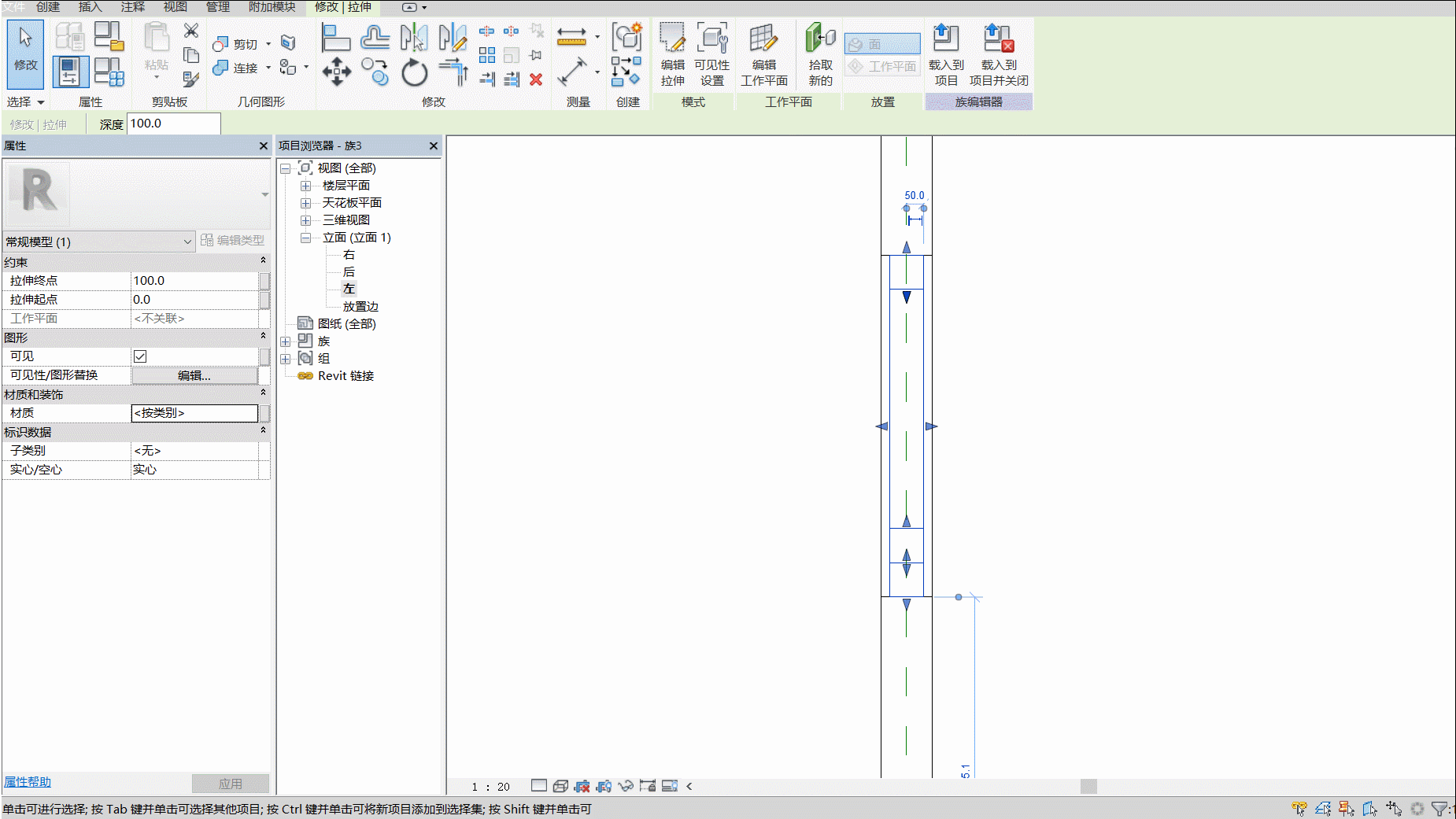The height and width of the screenshot is (819, 1456).
Task: Collapse the 立面 (立面 1) node
Action: pos(305,238)
